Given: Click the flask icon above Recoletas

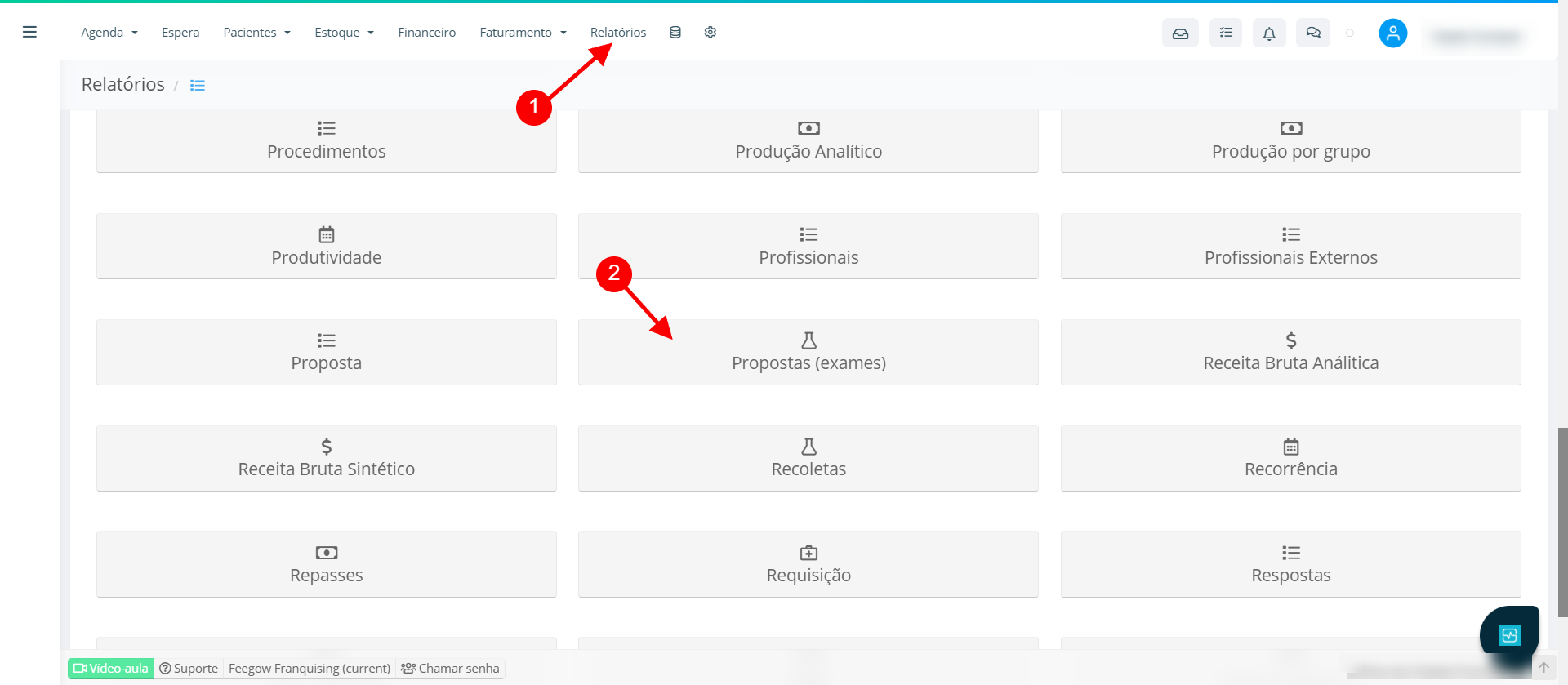Looking at the screenshot, I should click(x=808, y=447).
